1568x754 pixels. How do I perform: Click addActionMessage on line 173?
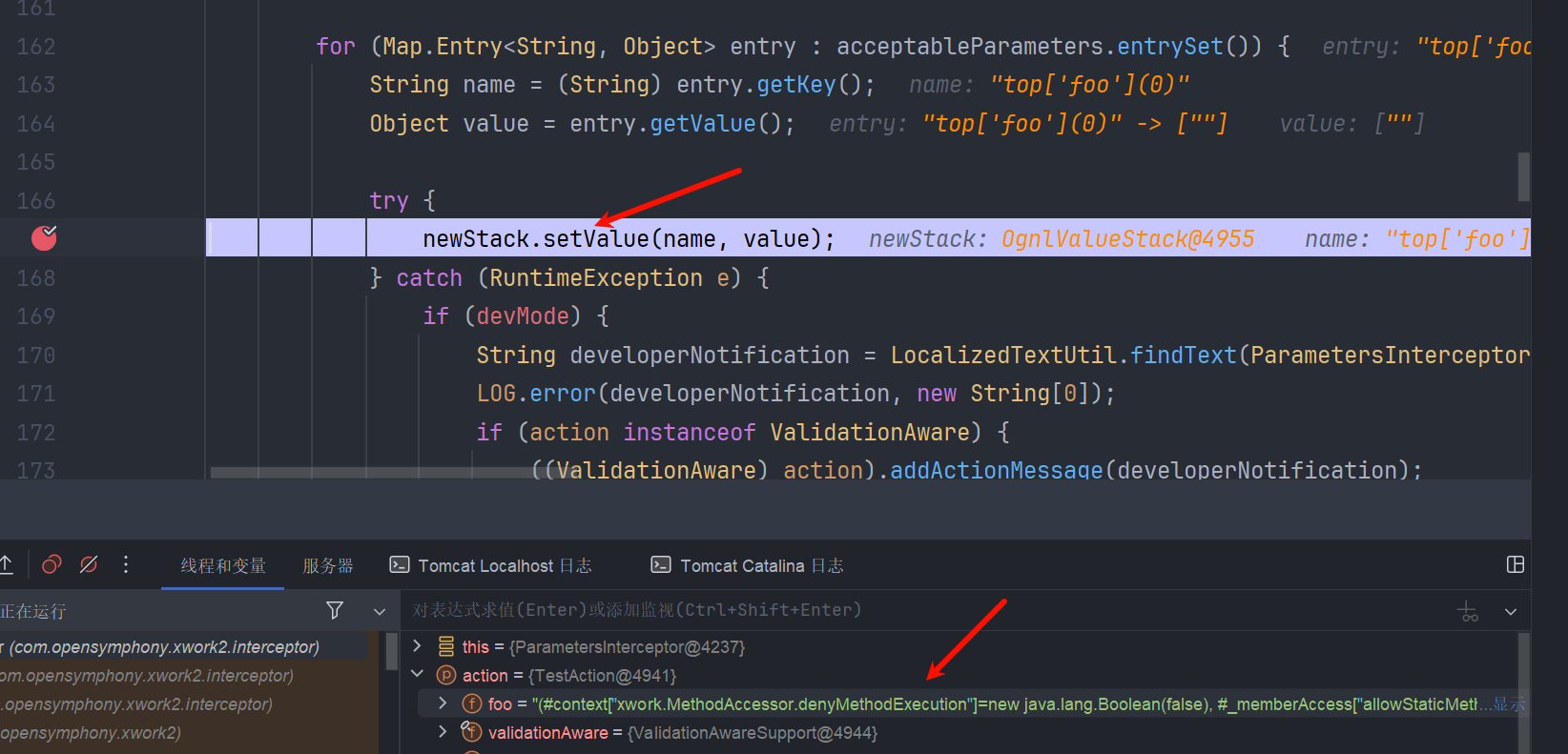point(997,470)
